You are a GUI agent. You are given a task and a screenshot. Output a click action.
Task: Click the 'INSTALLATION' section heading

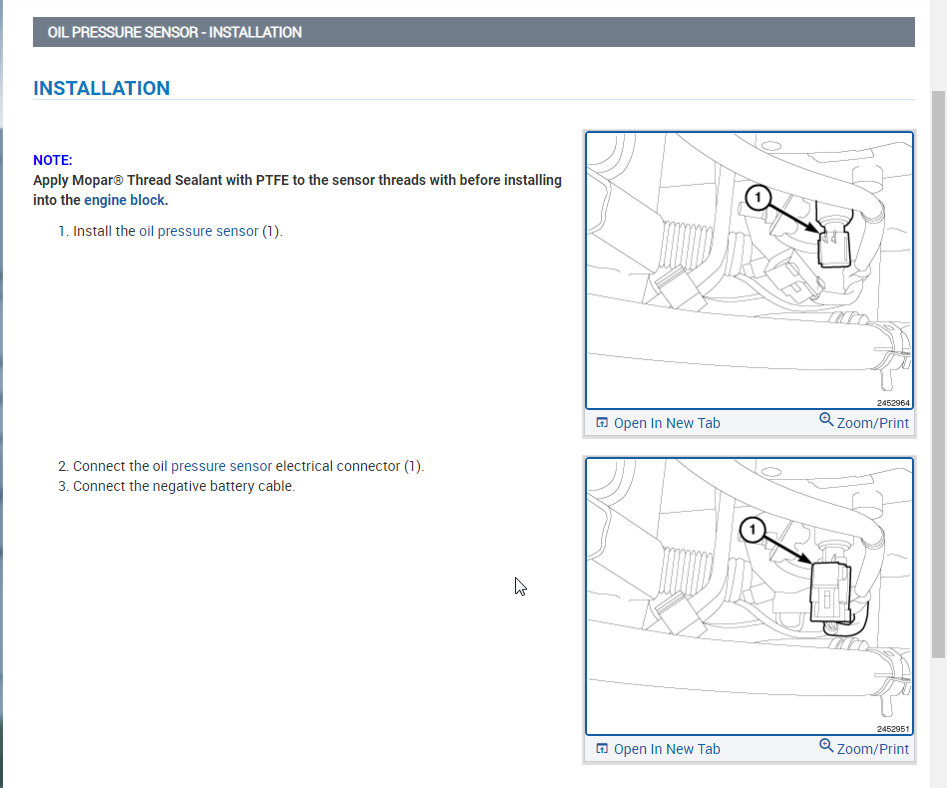[x=101, y=88]
